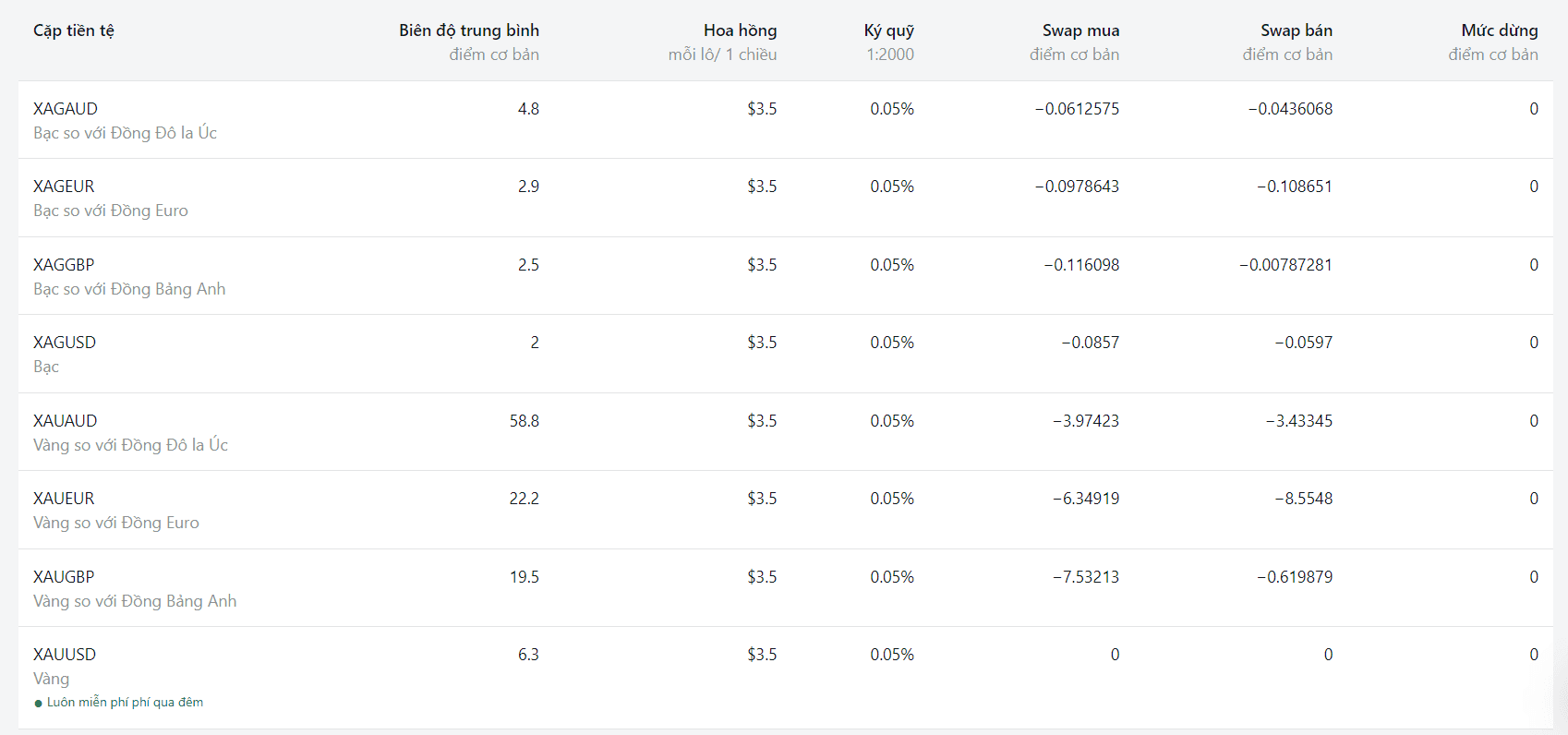Click XAGUSD swap bán value −0.0597
The height and width of the screenshot is (735, 1568).
(x=1304, y=343)
